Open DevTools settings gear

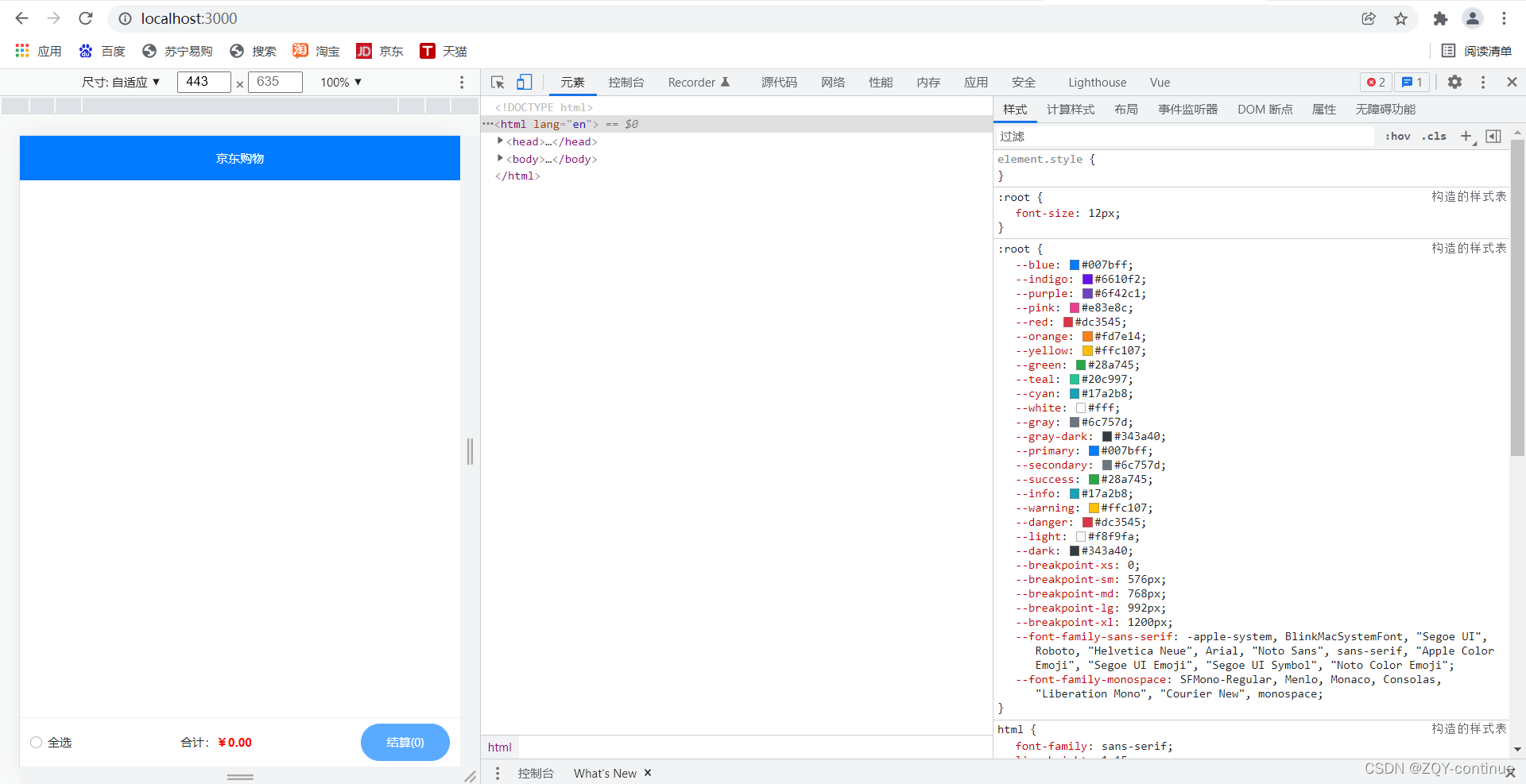pyautogui.click(x=1454, y=82)
